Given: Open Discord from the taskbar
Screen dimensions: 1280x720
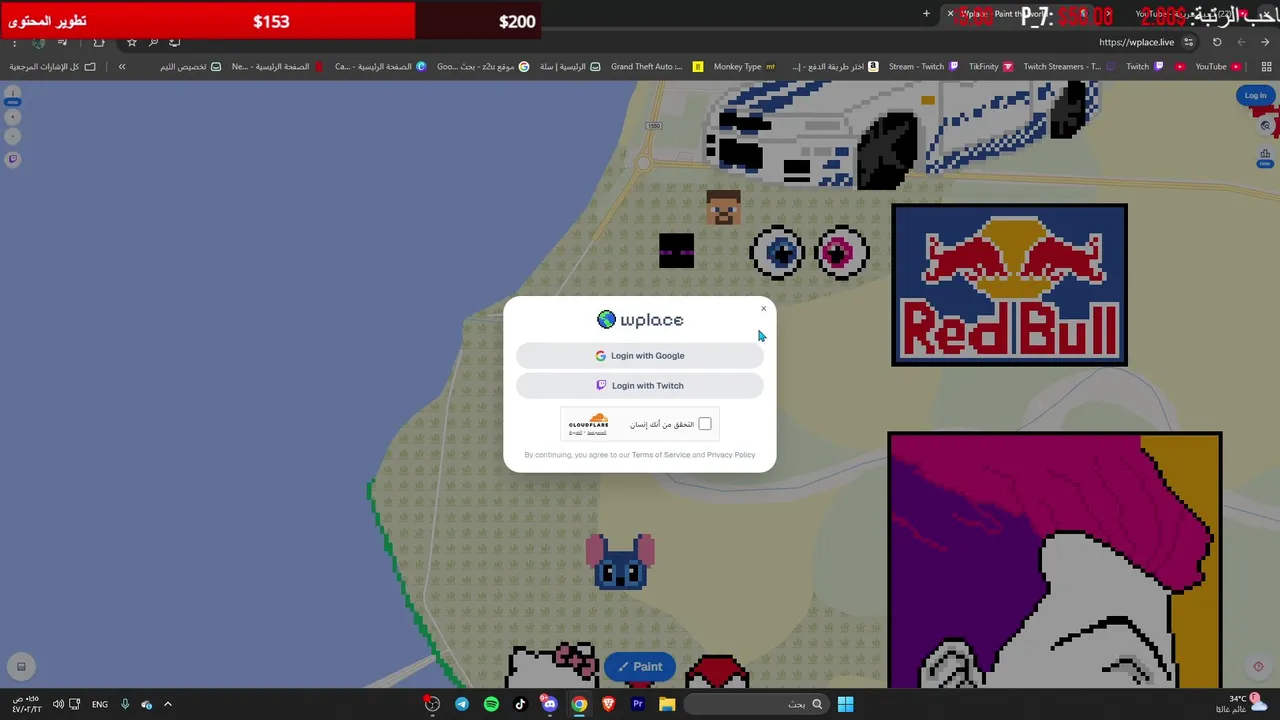Looking at the screenshot, I should pos(549,704).
